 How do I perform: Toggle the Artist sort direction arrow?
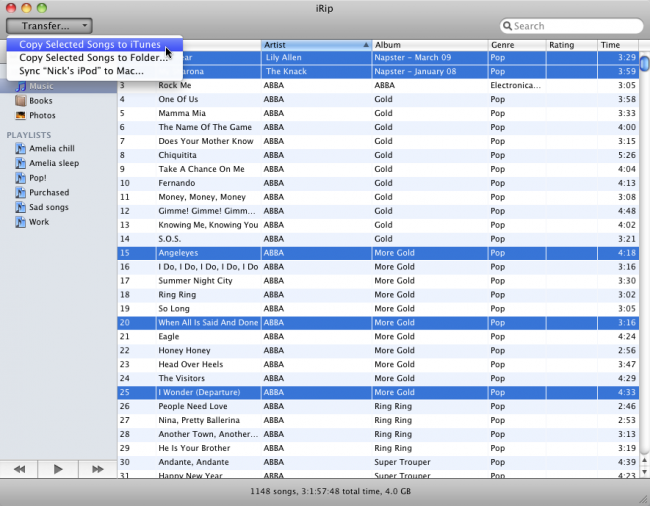(x=366, y=45)
